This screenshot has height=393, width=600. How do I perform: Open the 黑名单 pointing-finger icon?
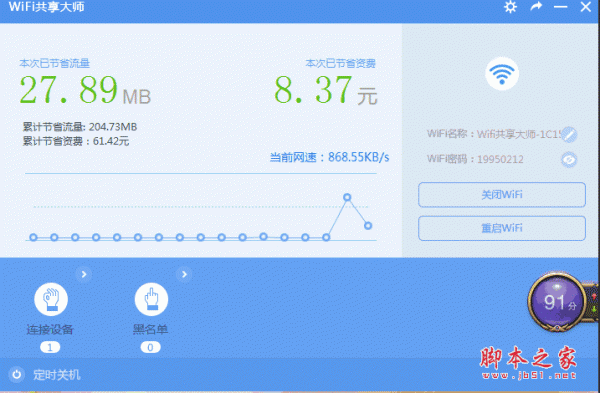tap(151, 299)
